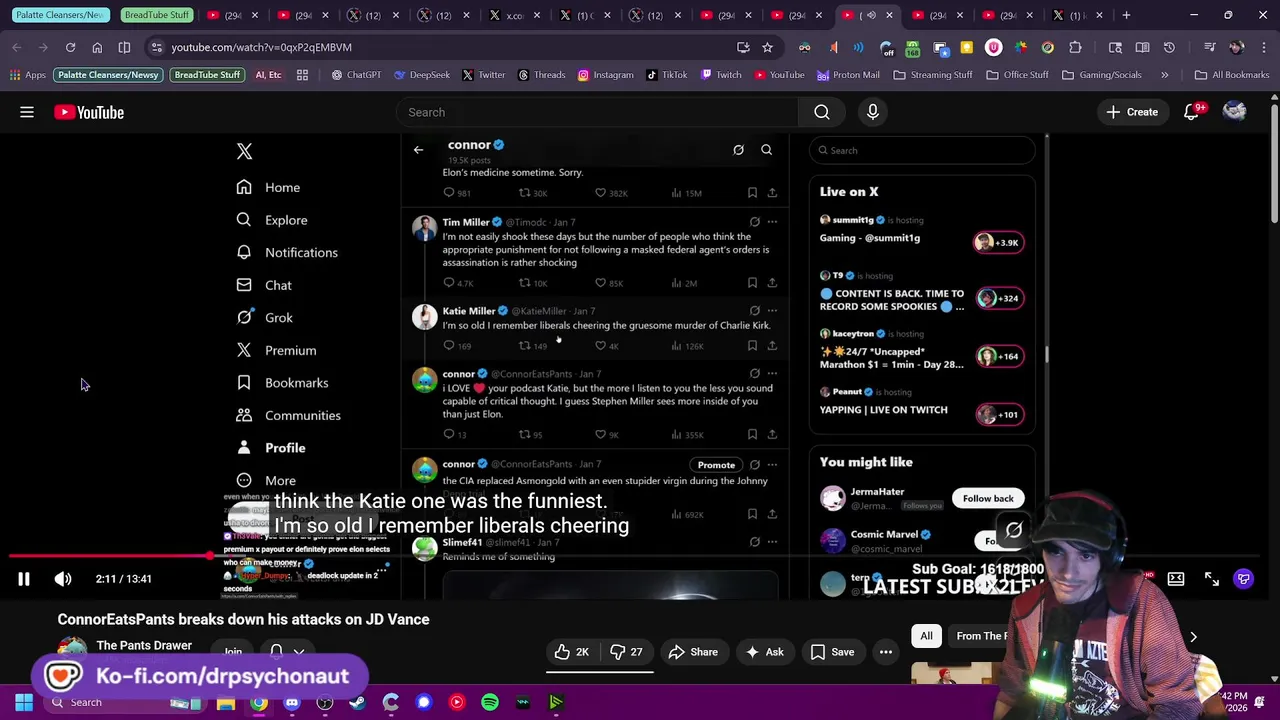Bookmark this page with the star

click(x=767, y=47)
